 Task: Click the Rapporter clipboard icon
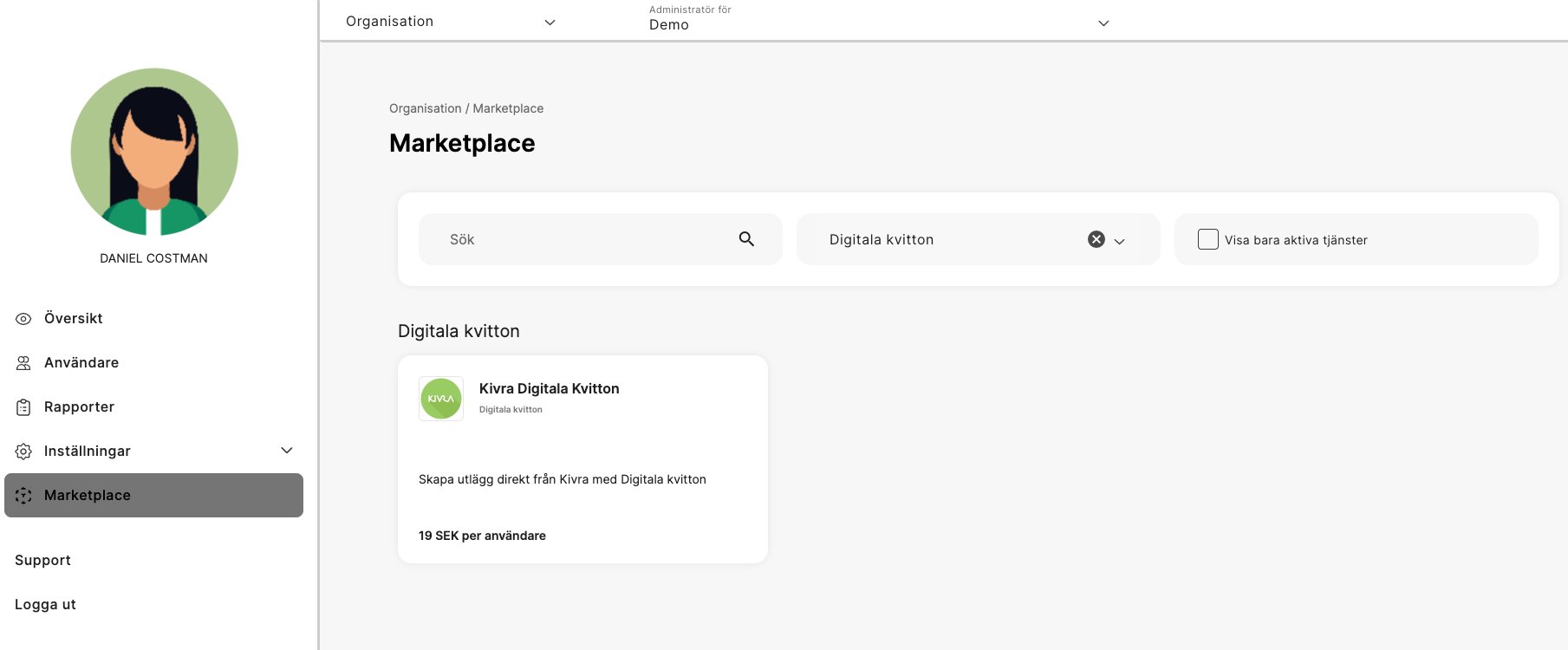pos(23,407)
